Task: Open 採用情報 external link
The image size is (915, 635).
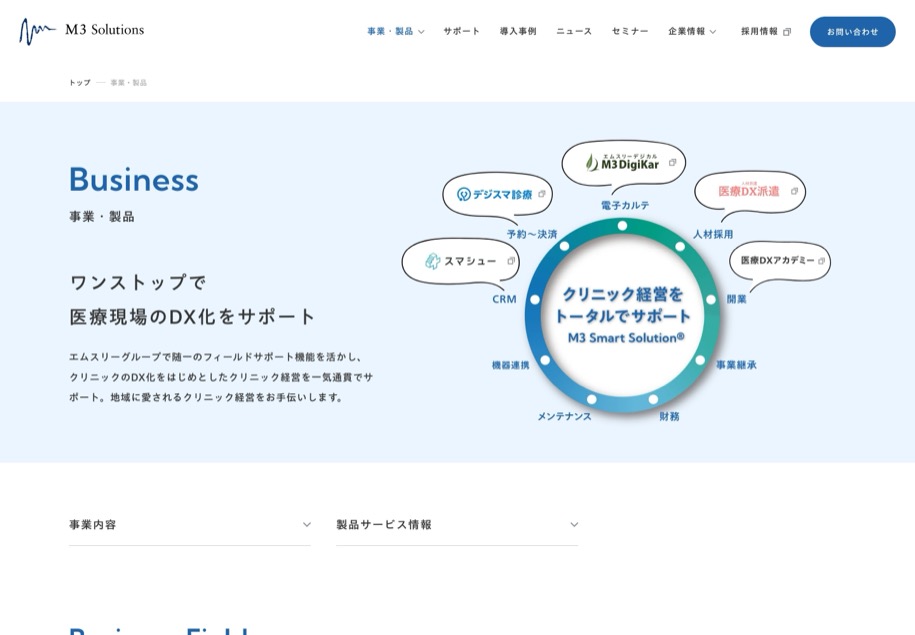Action: 766,32
